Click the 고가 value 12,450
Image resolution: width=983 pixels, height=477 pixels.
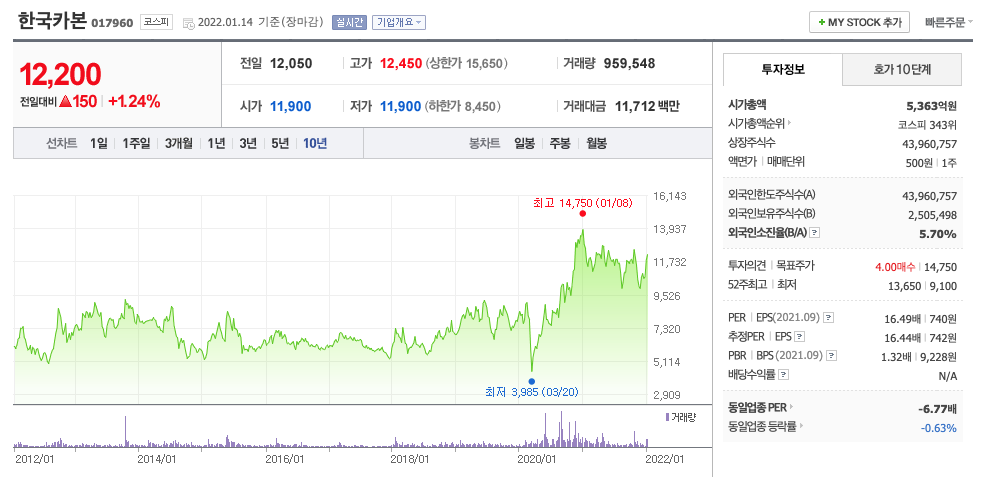(401, 63)
